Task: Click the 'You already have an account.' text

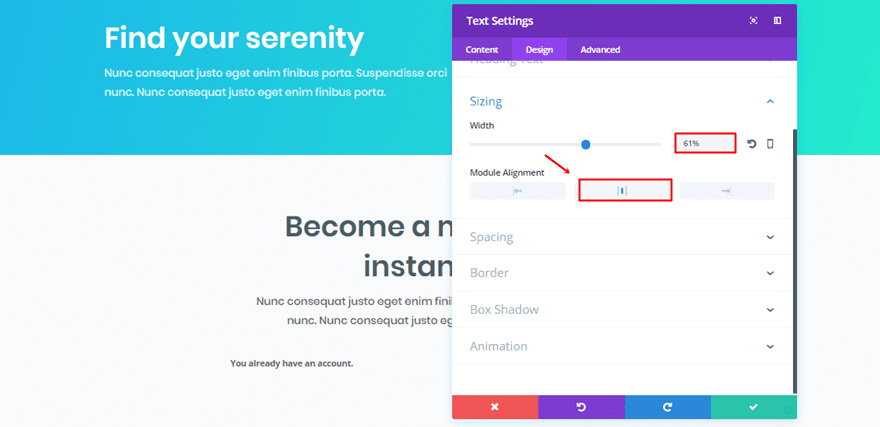Action: coord(291,363)
